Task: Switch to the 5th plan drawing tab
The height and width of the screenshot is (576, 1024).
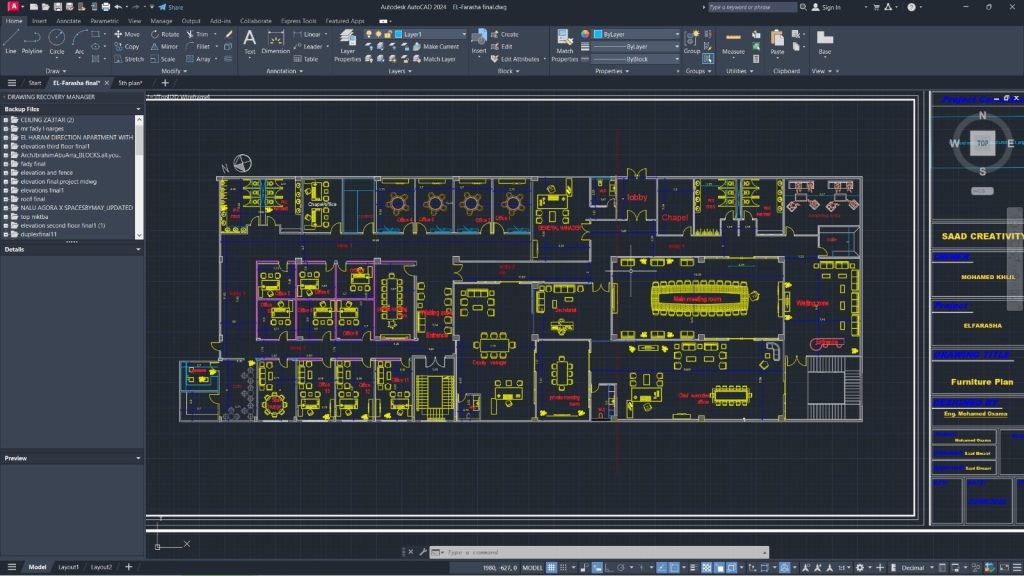Action: click(130, 83)
